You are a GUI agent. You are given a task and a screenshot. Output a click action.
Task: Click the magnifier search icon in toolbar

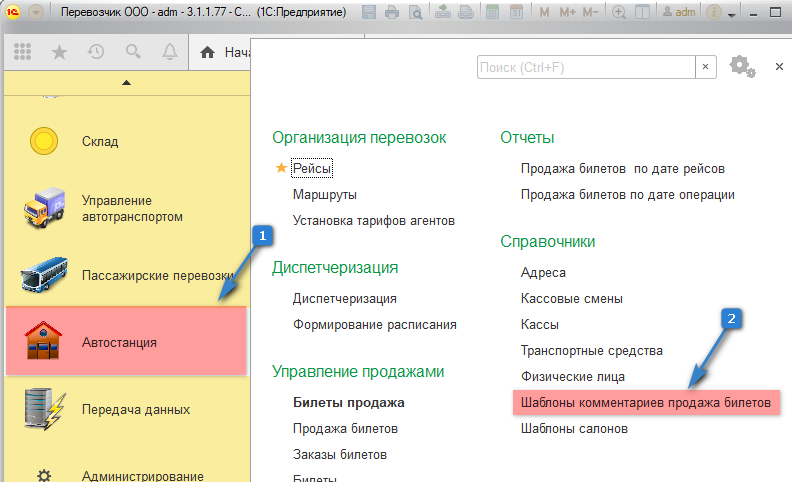point(133,52)
